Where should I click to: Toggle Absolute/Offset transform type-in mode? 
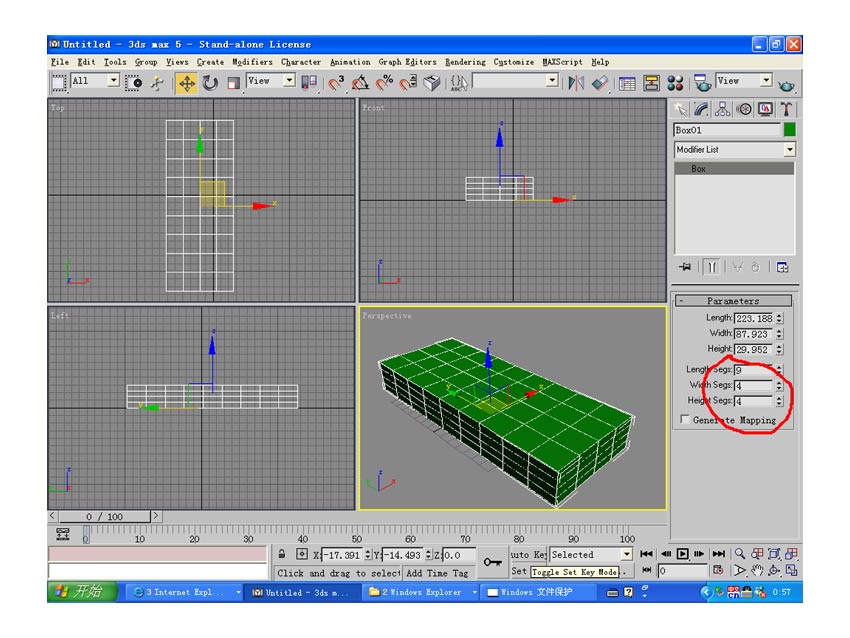point(302,555)
